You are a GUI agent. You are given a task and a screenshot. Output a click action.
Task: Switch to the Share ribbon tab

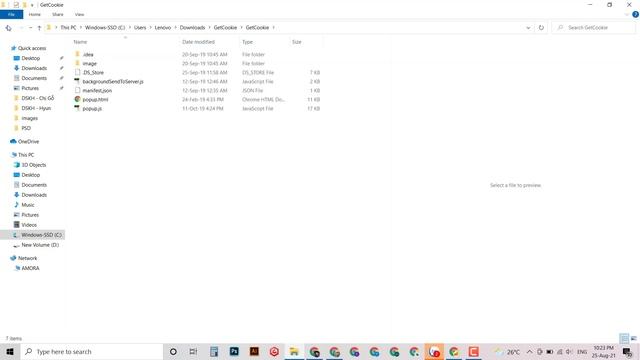[58, 14]
